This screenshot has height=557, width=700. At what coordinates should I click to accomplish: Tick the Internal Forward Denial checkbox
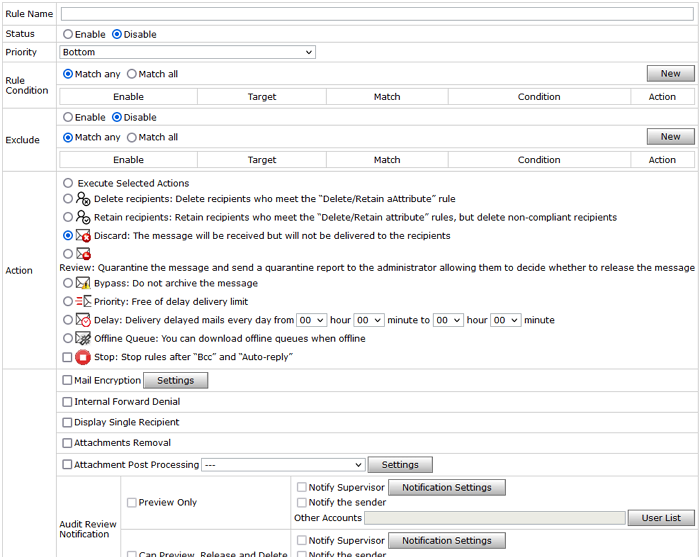68,402
